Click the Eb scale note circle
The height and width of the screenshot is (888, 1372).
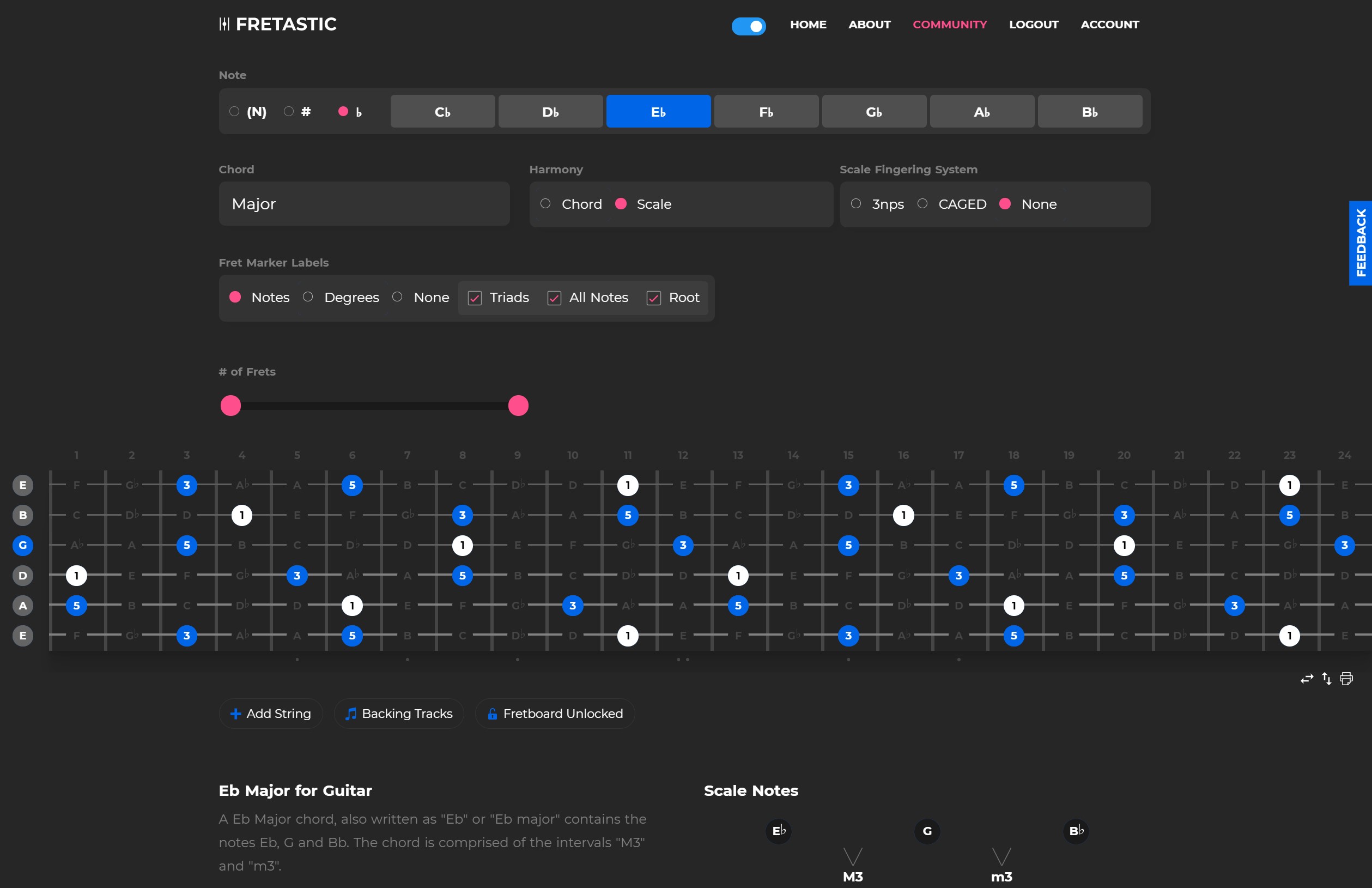(x=779, y=831)
